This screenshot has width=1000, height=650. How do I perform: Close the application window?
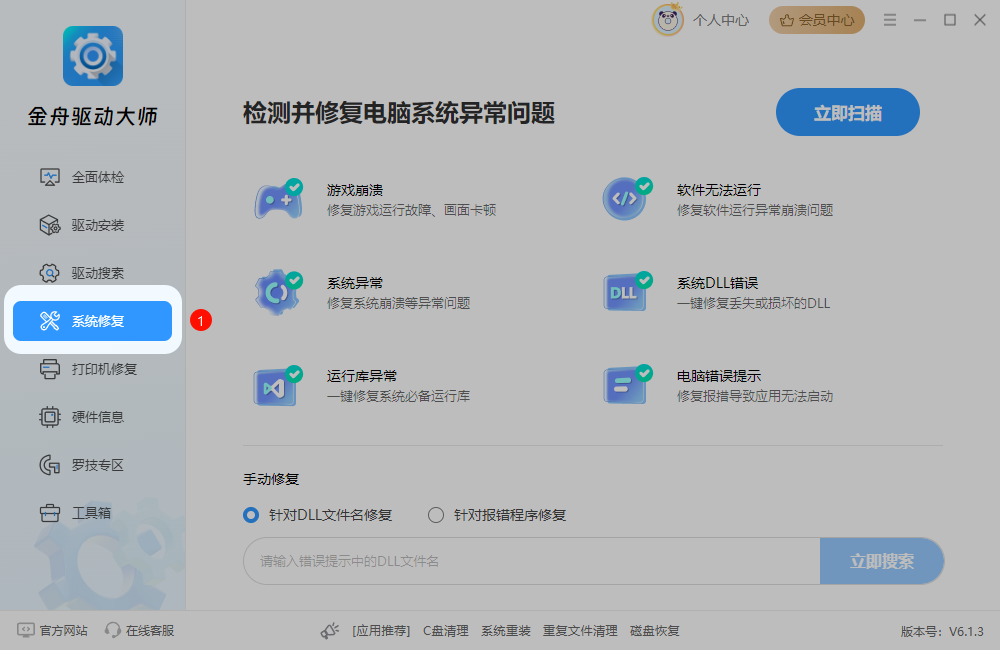click(980, 20)
